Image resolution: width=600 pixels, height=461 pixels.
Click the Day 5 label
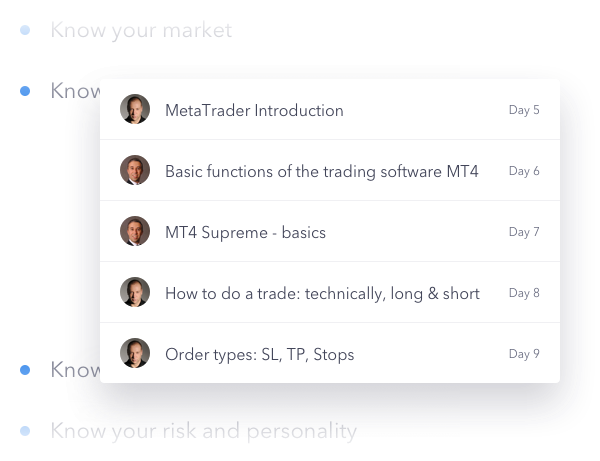[x=524, y=110]
